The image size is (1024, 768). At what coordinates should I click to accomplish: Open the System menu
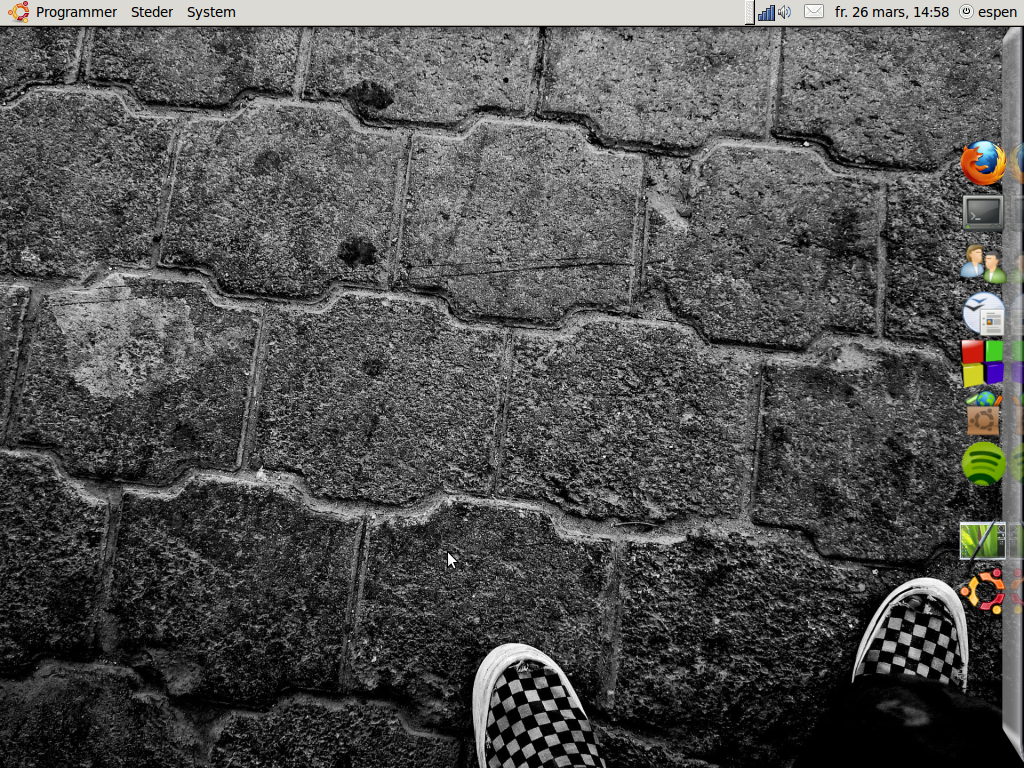coord(211,12)
